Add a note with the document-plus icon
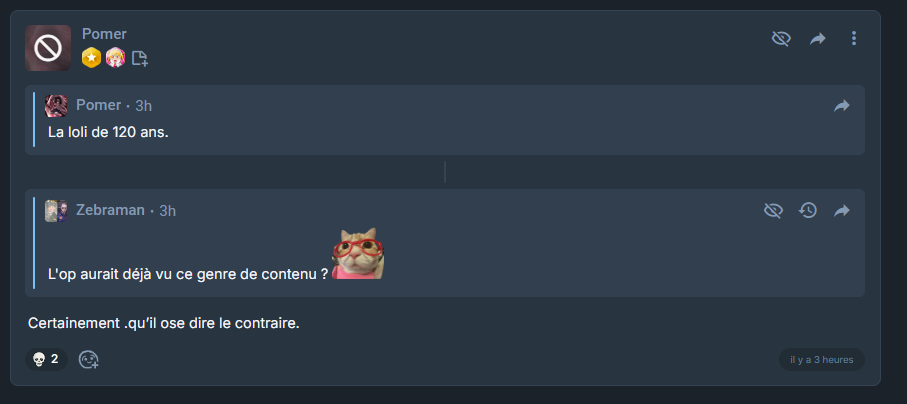 (139, 58)
